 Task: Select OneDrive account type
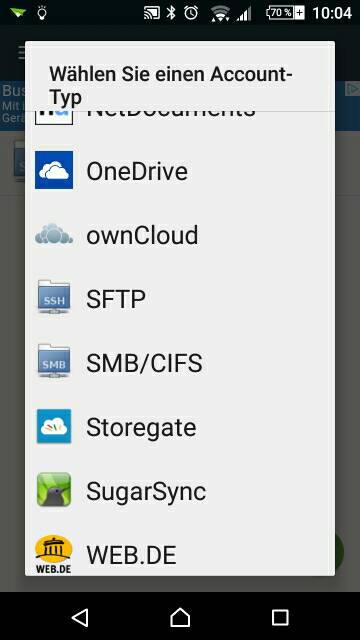[x=180, y=171]
